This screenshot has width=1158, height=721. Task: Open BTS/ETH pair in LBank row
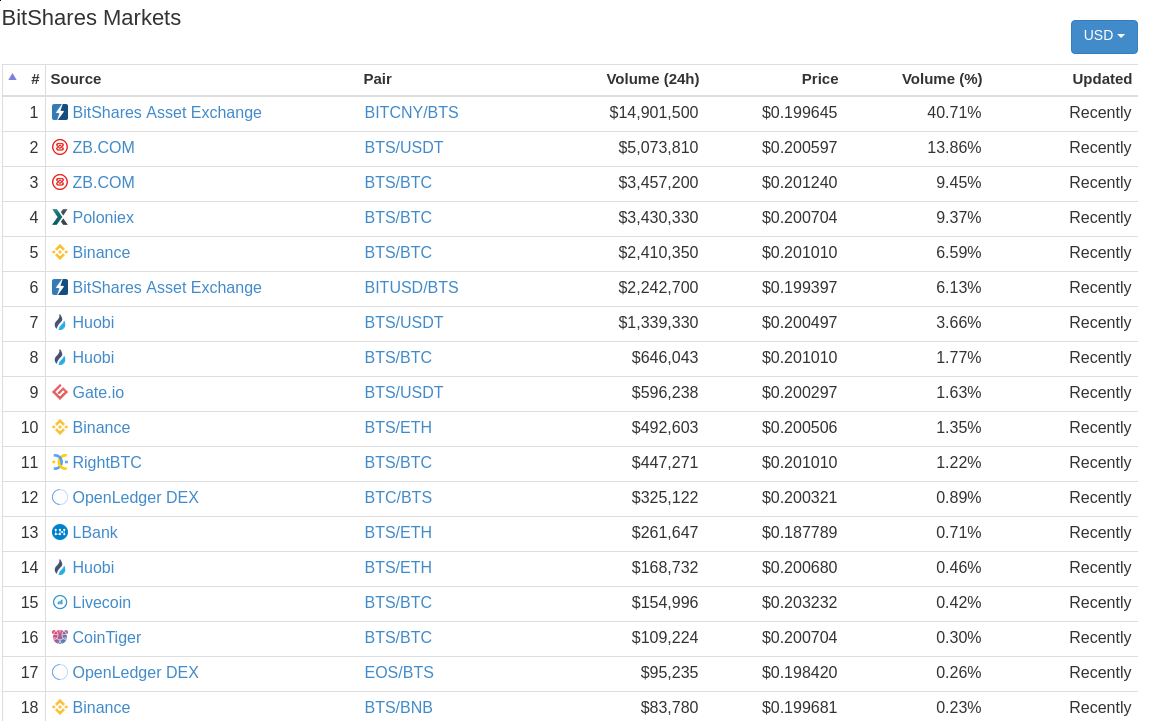[x=398, y=532]
